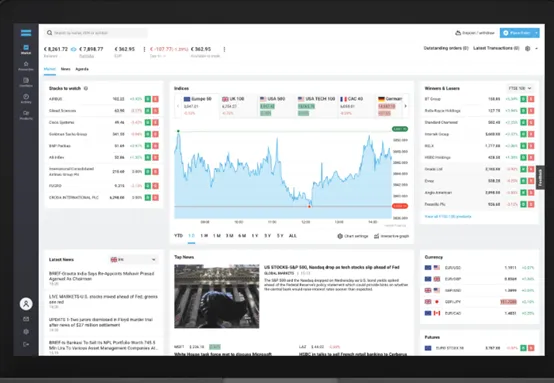Open the Top News stock exchange thumbnail
This screenshot has width=554, height=383.
pos(217,296)
